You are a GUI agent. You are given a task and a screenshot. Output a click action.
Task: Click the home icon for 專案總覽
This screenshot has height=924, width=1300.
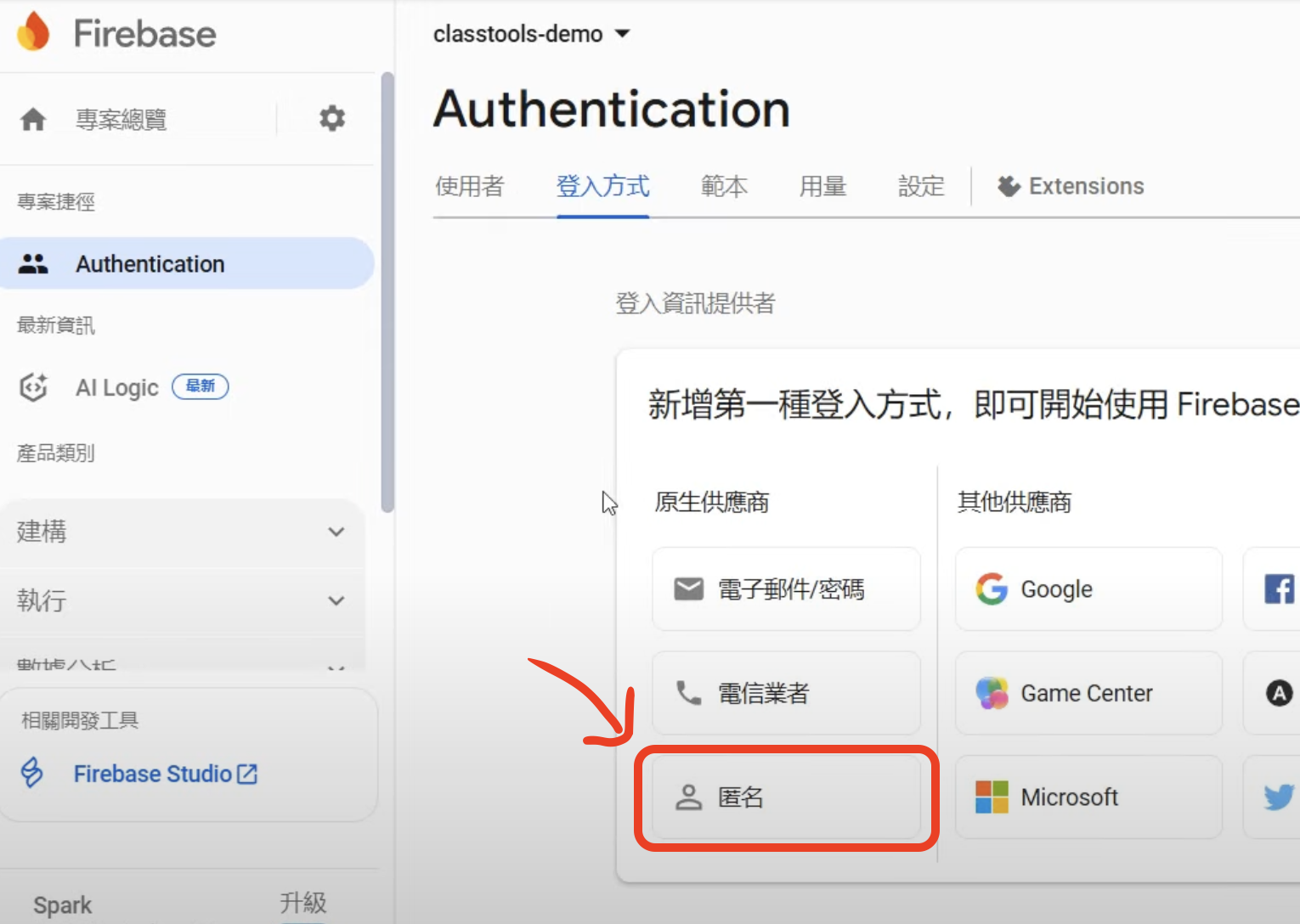(x=33, y=119)
